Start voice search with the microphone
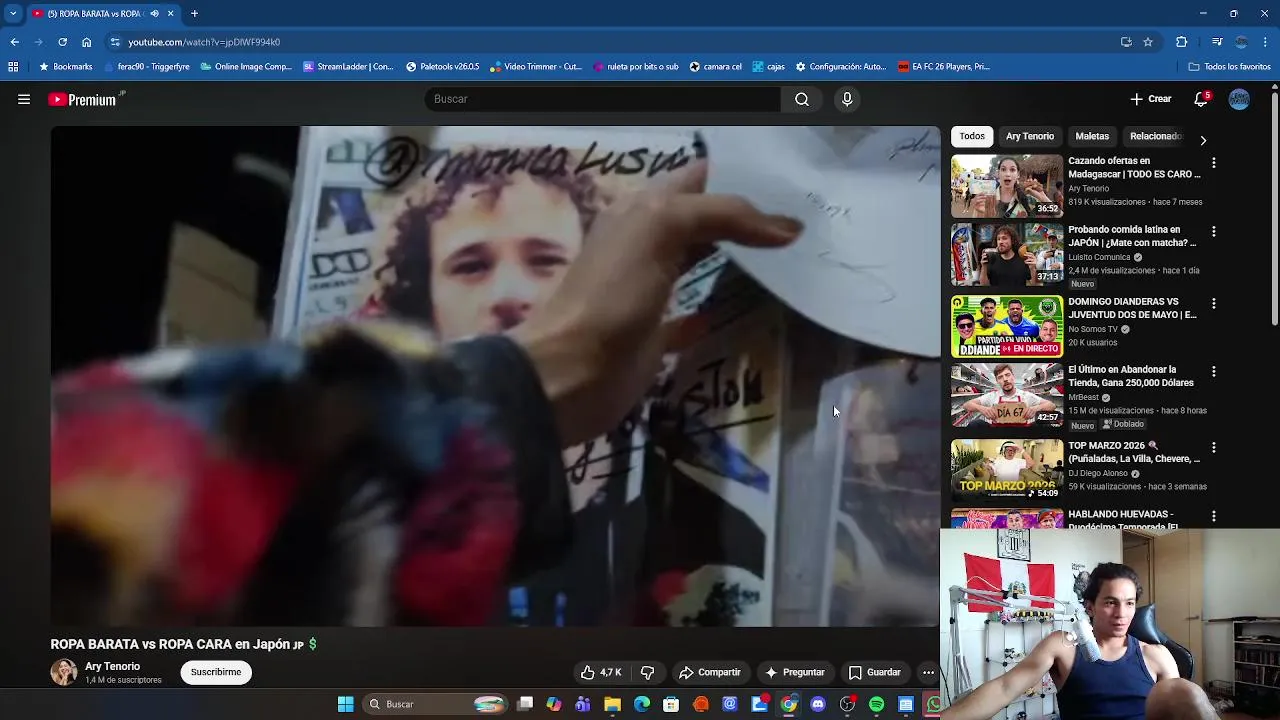The height and width of the screenshot is (720, 1280). click(847, 99)
